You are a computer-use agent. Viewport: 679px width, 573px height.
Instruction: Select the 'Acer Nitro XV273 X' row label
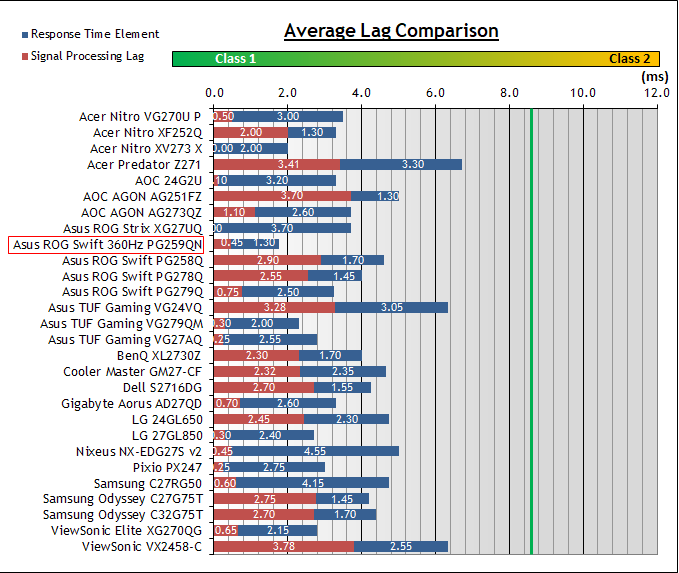(146, 149)
